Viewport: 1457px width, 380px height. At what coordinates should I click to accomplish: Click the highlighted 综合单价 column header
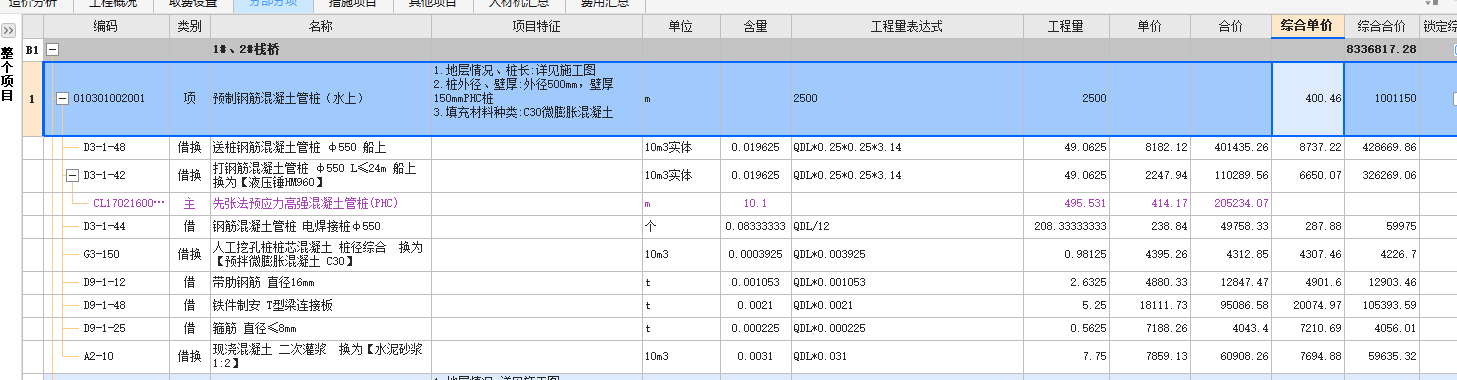(x=1307, y=27)
